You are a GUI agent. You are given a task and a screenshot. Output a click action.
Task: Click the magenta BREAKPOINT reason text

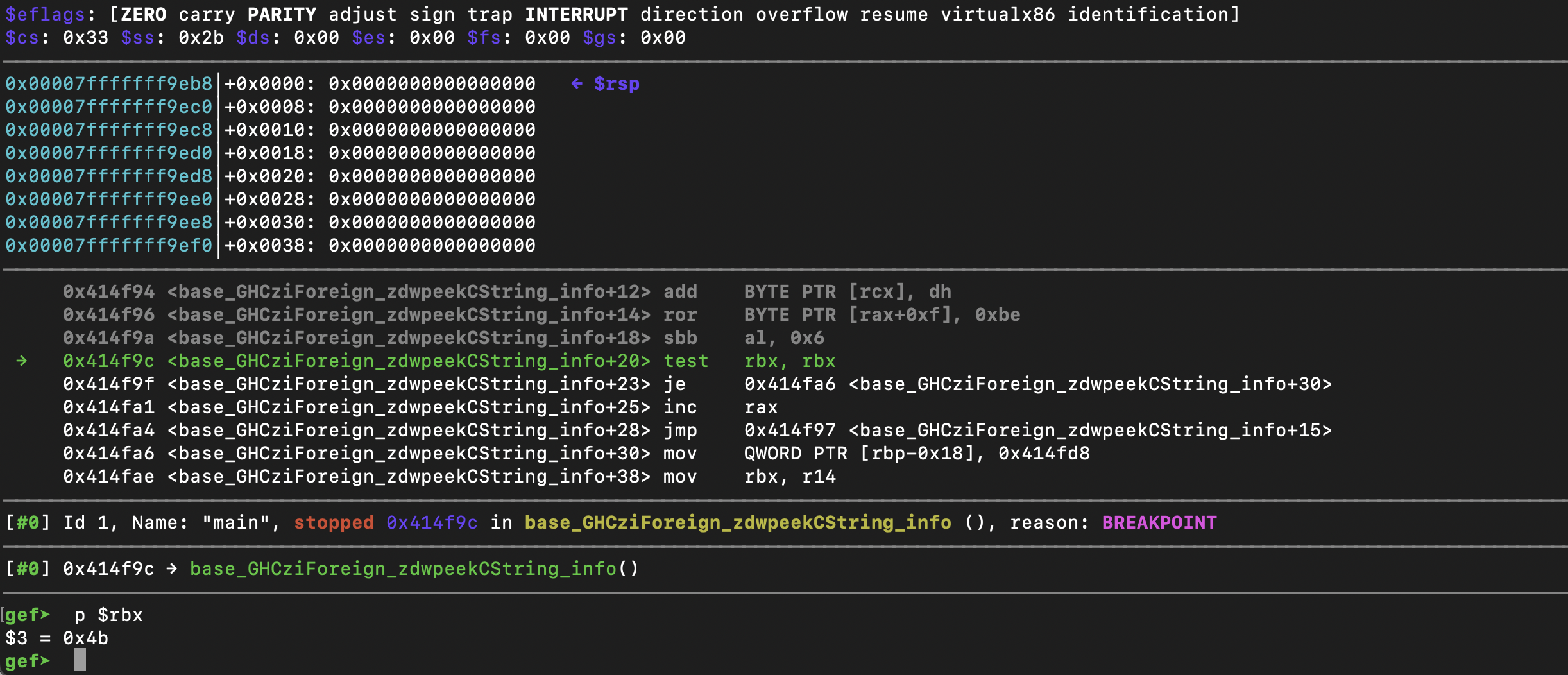(x=1159, y=523)
